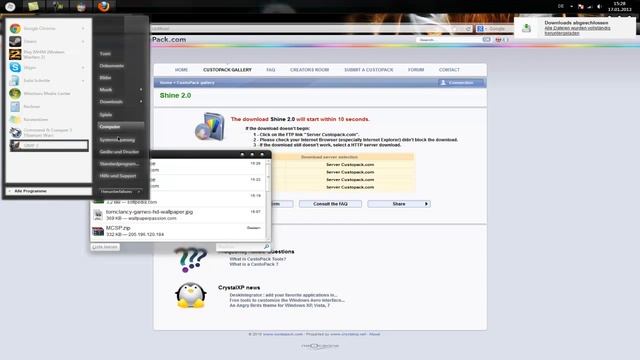Open Firefox from the taskbar

104,6
